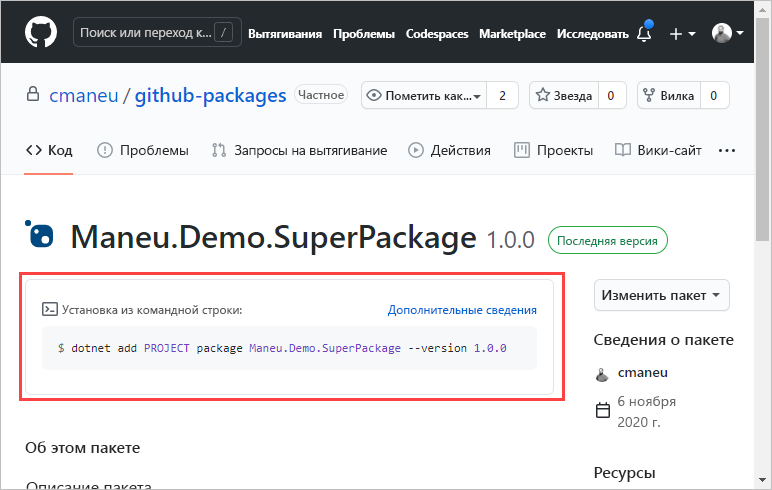Switch to the Проблемы repository tab

coord(143,150)
